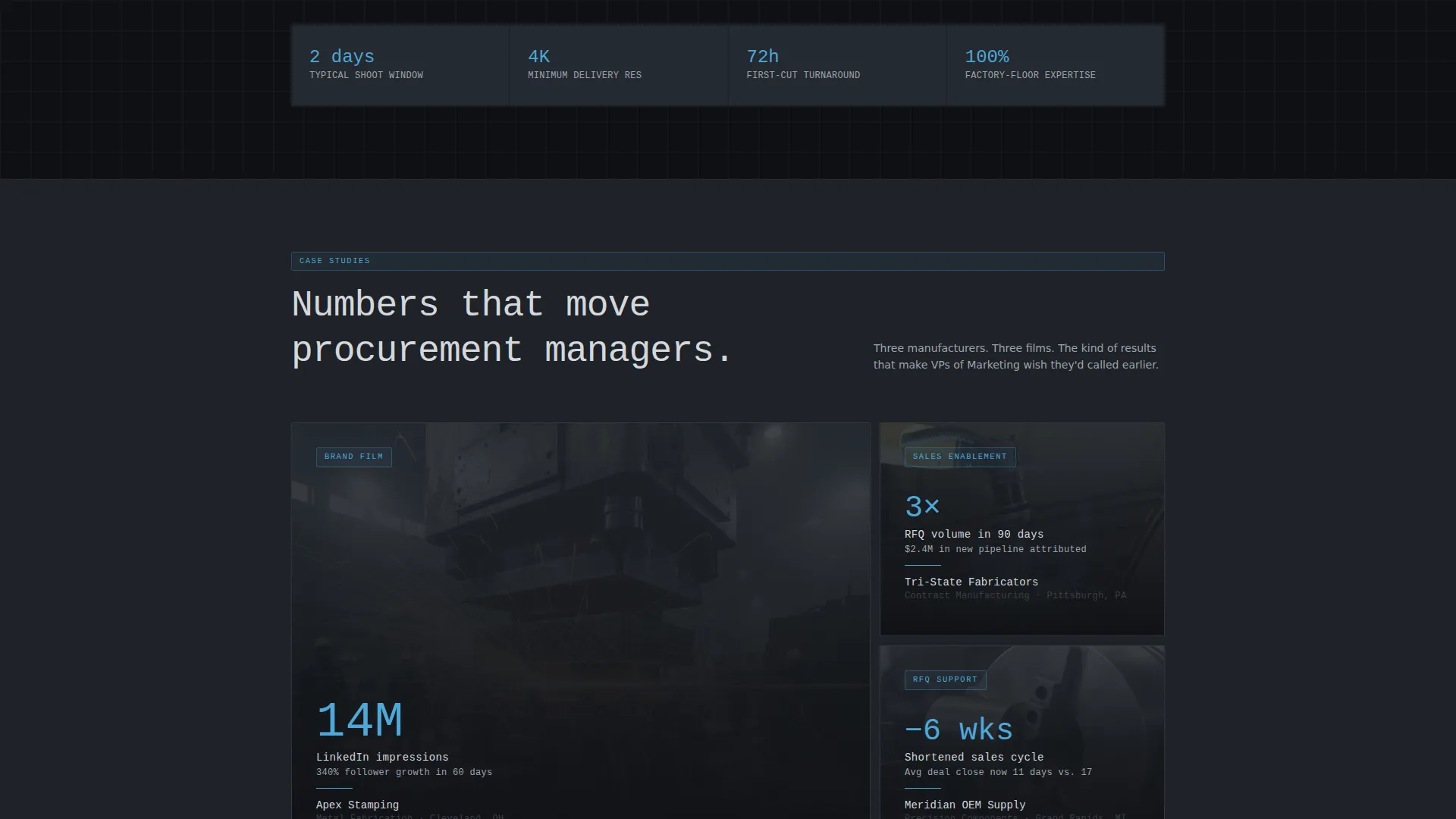The width and height of the screenshot is (1456, 819).
Task: Click the RFQ SUPPORT tag
Action: point(946,680)
